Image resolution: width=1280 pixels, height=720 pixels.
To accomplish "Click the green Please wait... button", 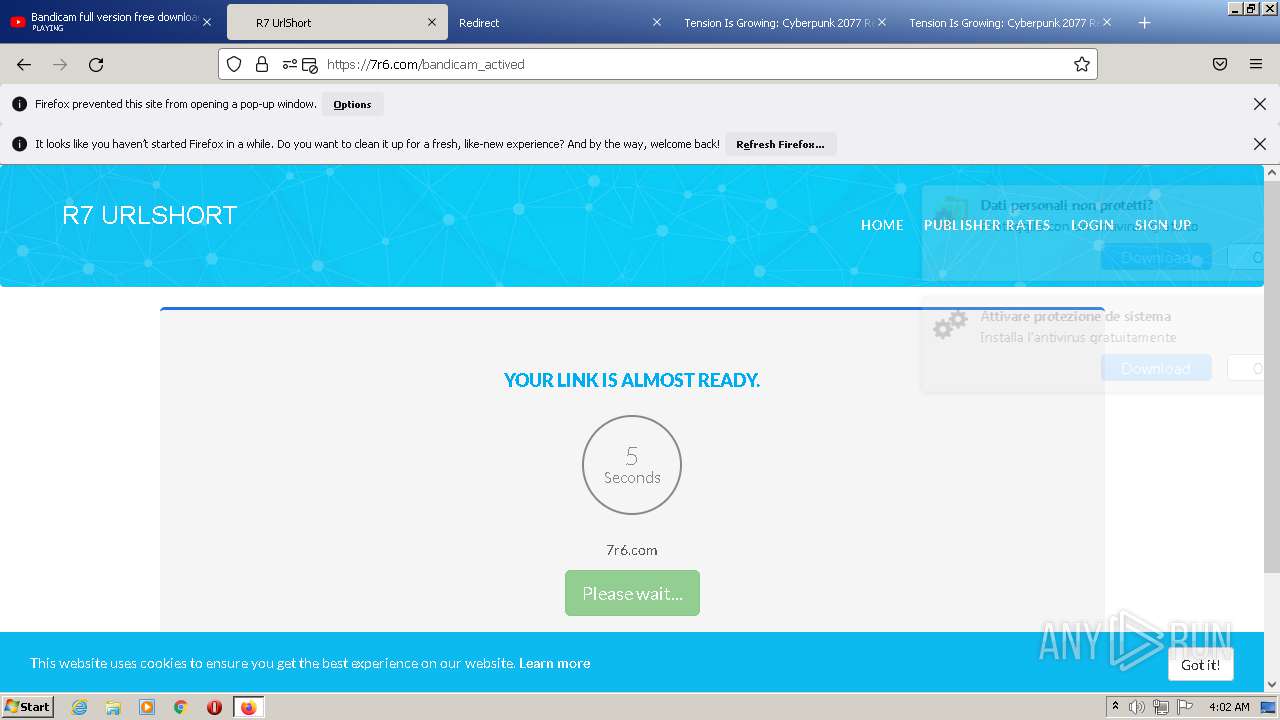I will click(632, 593).
